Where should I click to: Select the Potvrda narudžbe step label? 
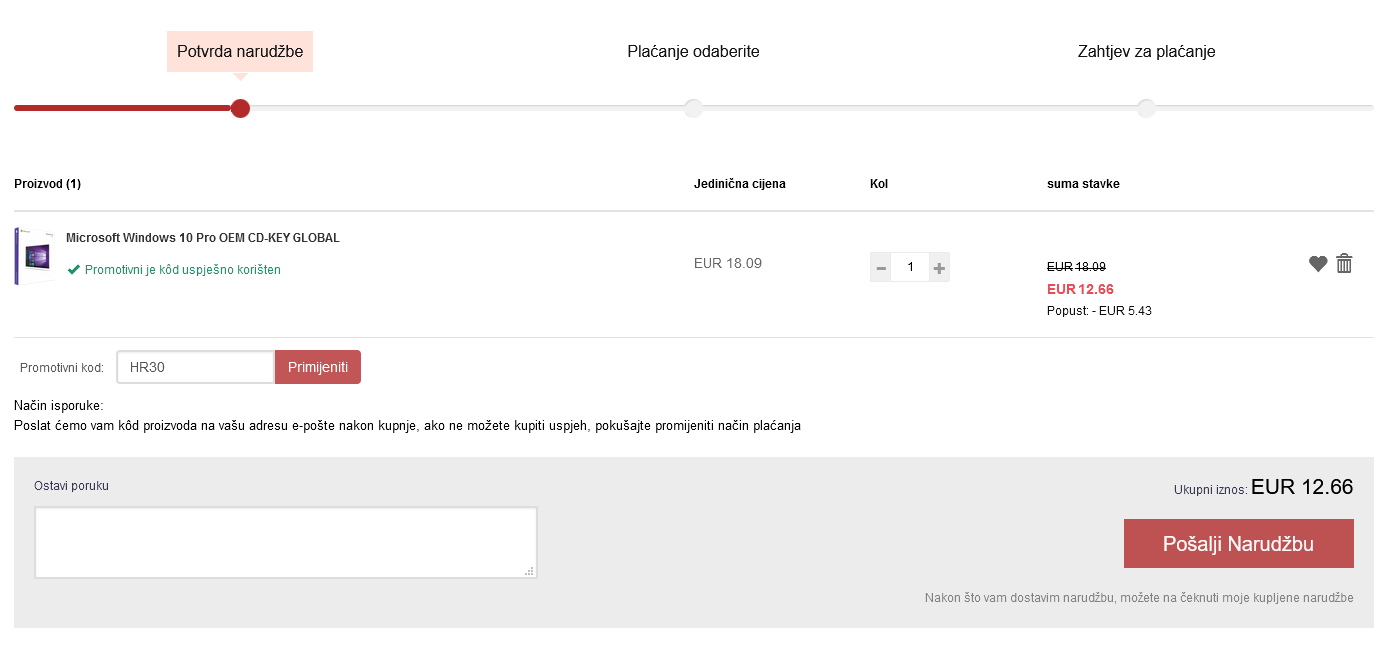(x=240, y=51)
